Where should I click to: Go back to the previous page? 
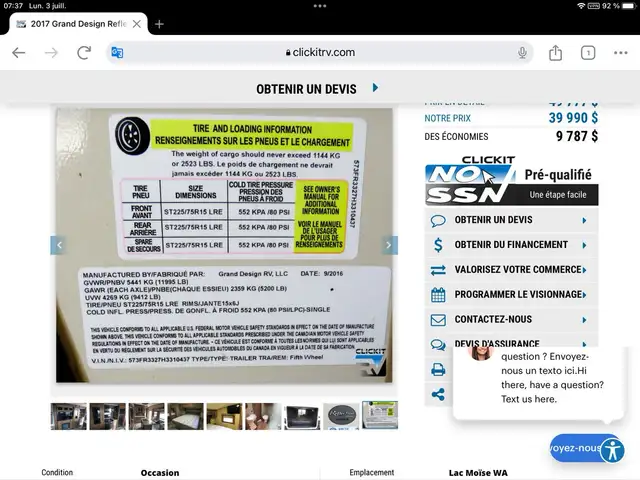(x=19, y=53)
